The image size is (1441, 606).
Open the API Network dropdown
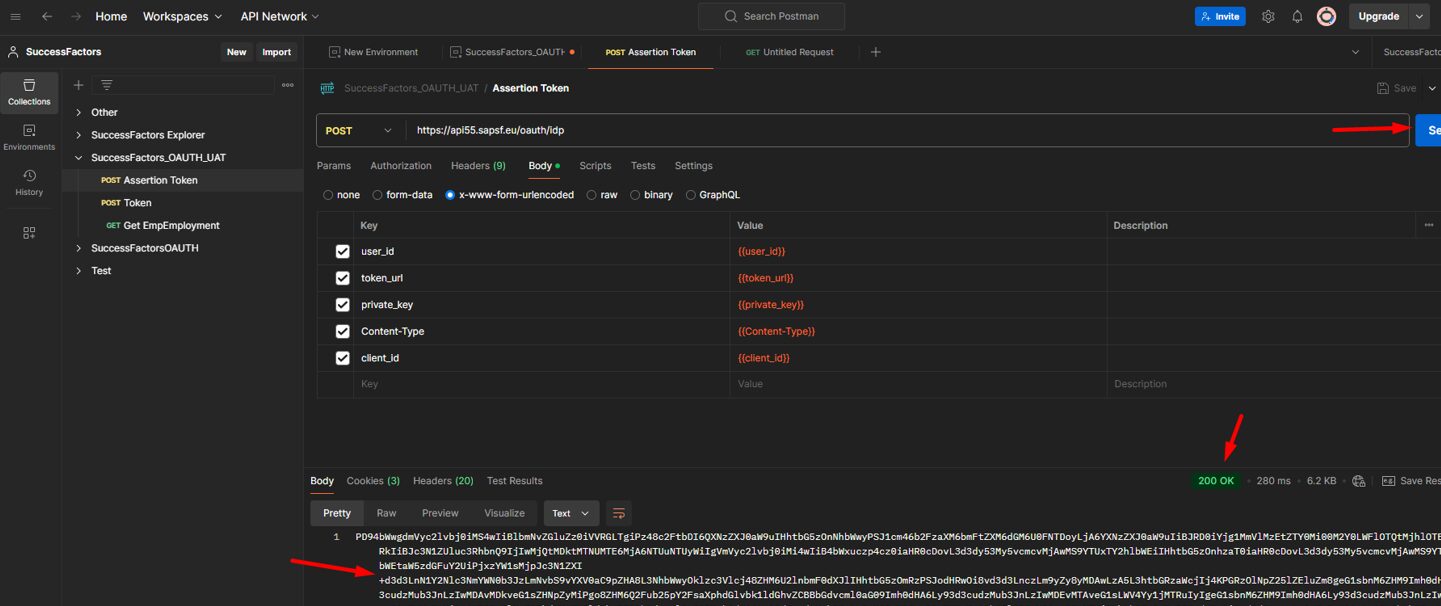coord(280,17)
